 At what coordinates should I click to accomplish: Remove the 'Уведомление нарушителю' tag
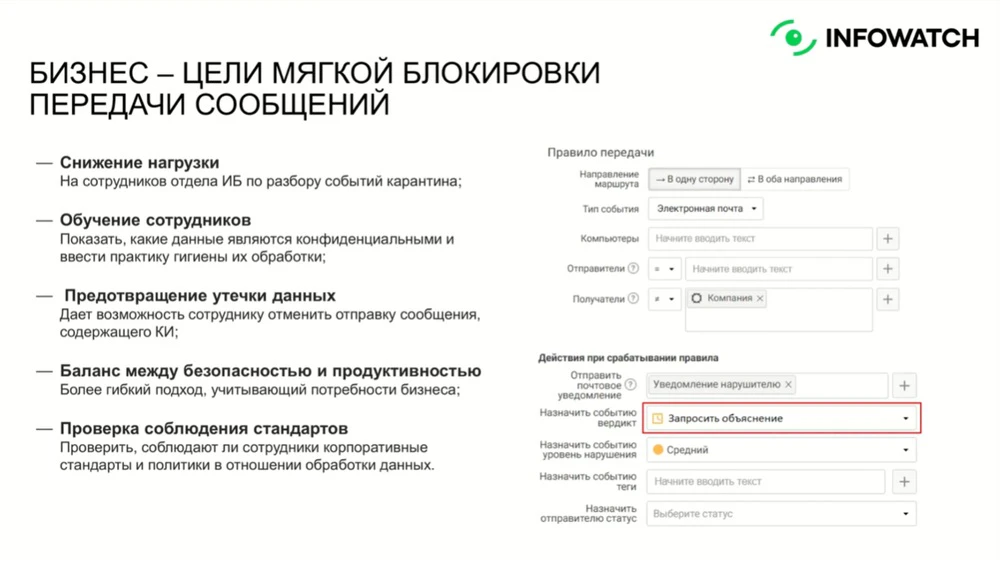coord(788,385)
